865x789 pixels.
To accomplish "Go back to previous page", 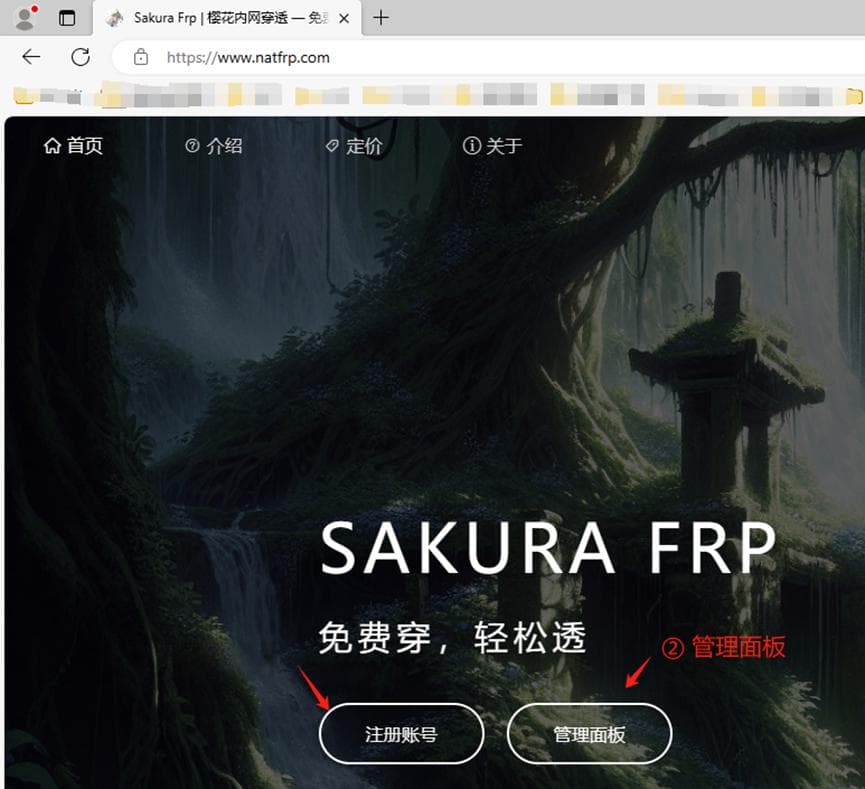I will pyautogui.click(x=31, y=57).
